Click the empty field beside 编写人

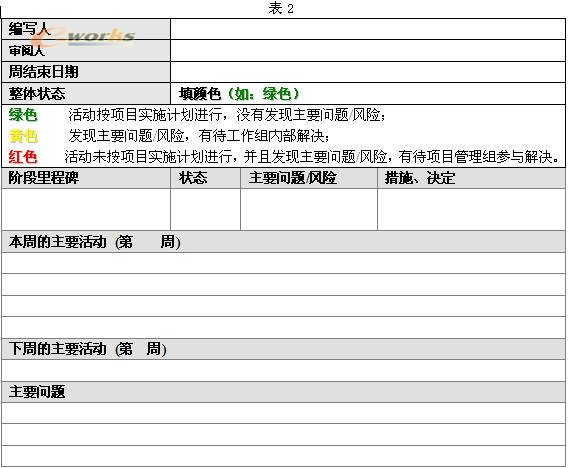click(368, 29)
